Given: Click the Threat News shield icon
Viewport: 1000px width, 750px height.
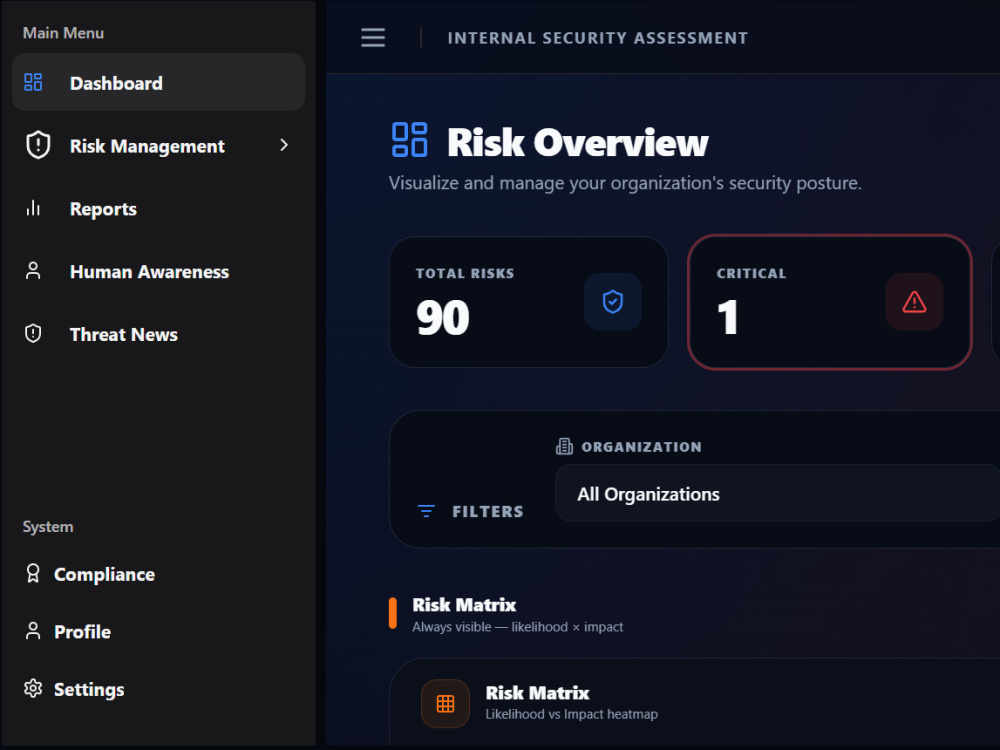Looking at the screenshot, I should click(33, 334).
